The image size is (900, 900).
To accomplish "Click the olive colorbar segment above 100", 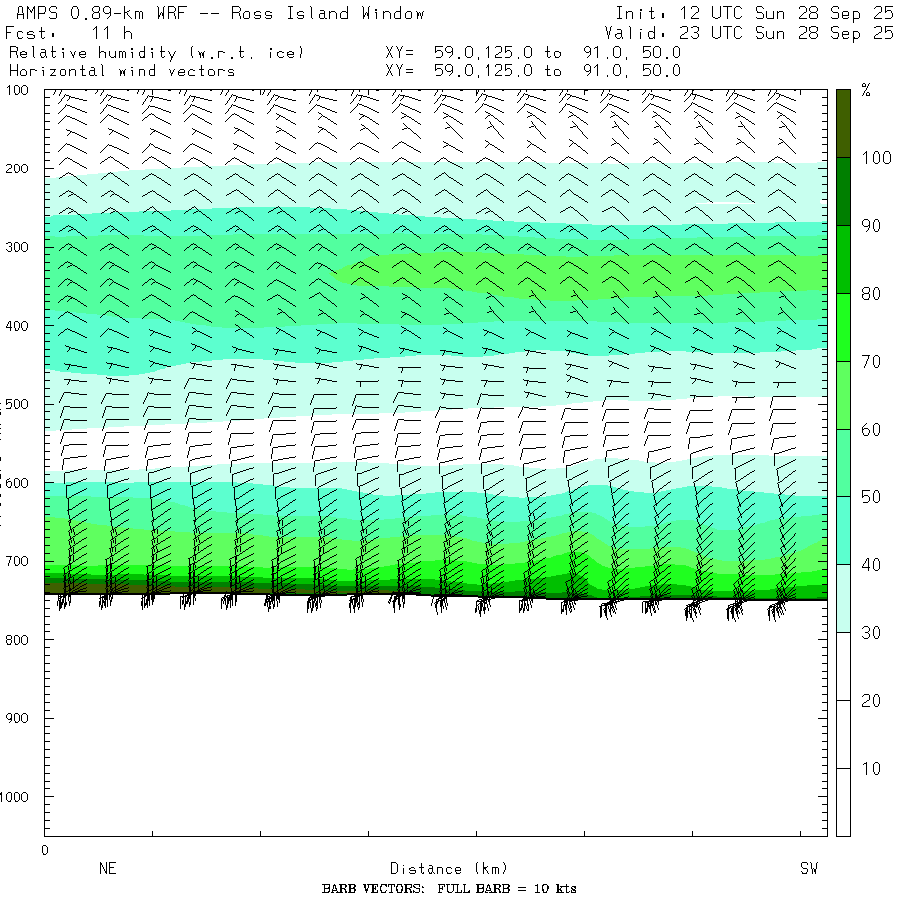I will pos(843,123).
